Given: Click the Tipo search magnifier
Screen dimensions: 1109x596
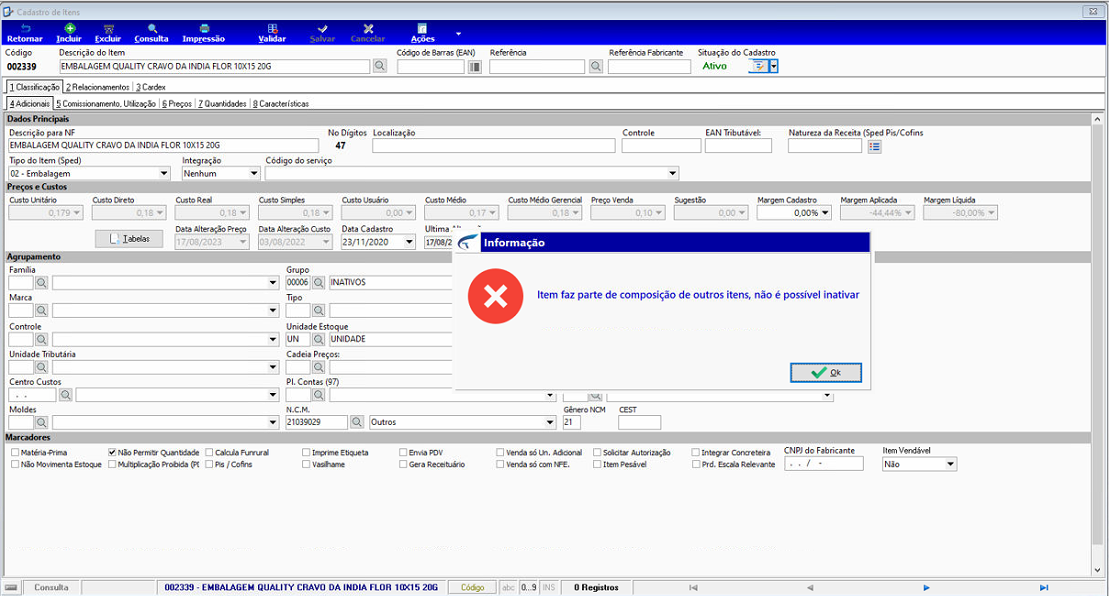Looking at the screenshot, I should [x=319, y=310].
